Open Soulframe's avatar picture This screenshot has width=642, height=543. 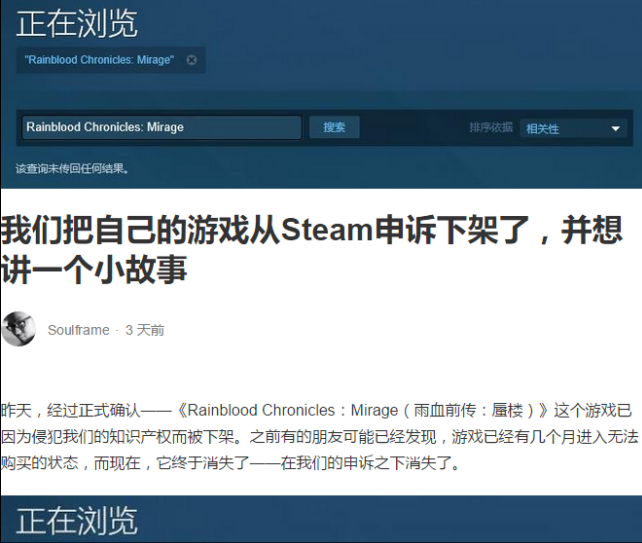18,329
